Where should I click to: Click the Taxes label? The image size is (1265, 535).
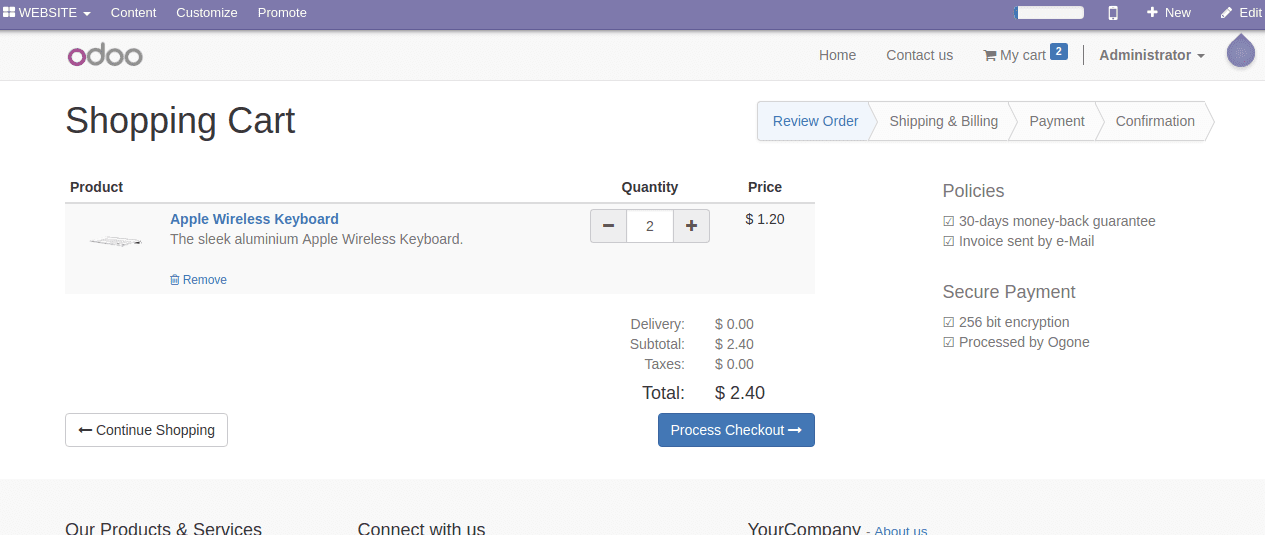pos(665,364)
